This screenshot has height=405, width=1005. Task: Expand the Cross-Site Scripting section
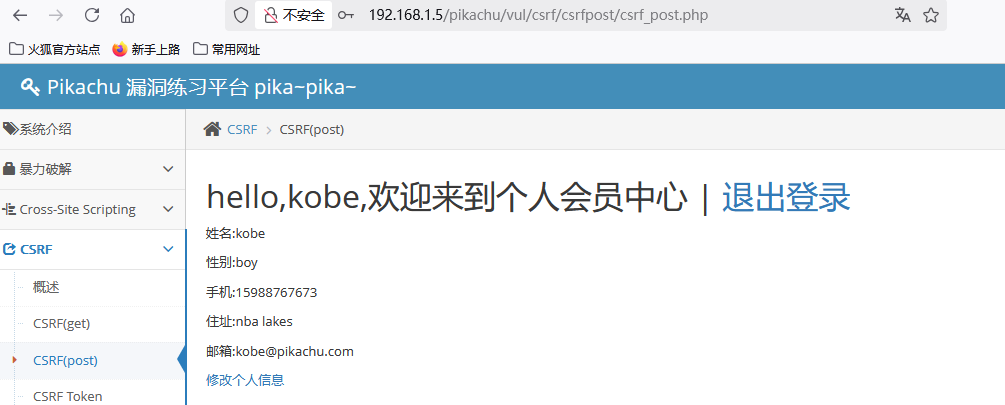click(x=92, y=209)
